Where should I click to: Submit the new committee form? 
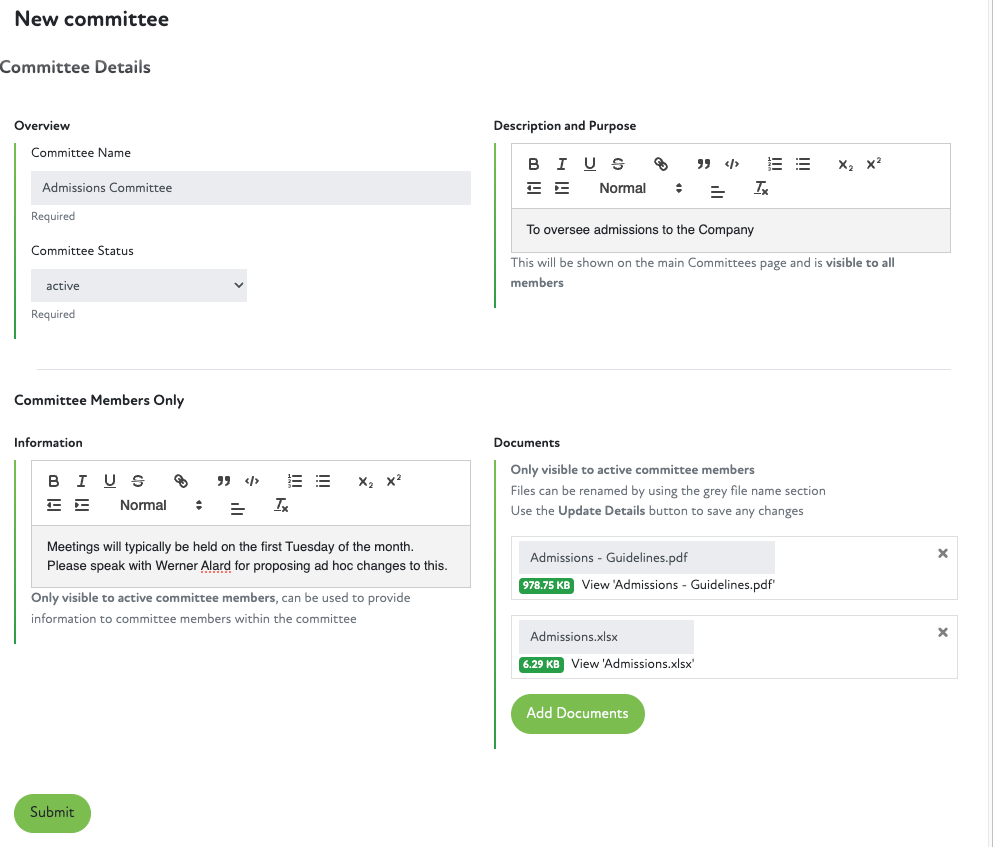pos(52,813)
